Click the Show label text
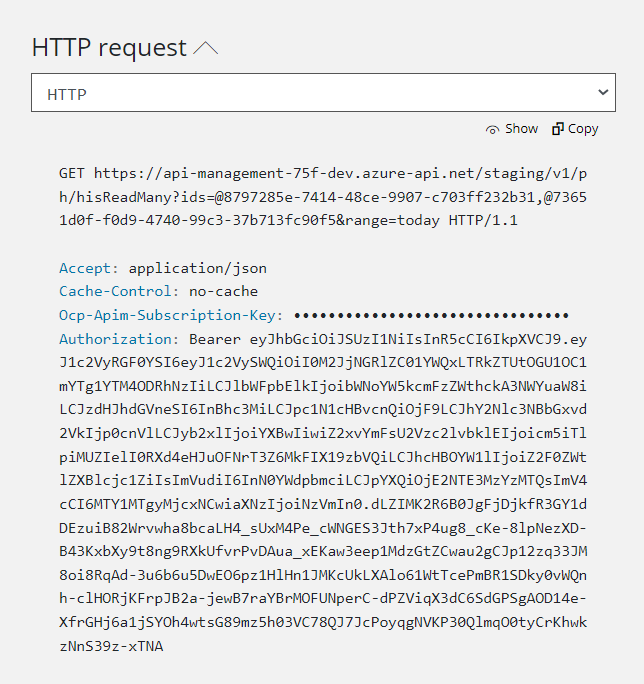644x684 pixels. coord(521,129)
